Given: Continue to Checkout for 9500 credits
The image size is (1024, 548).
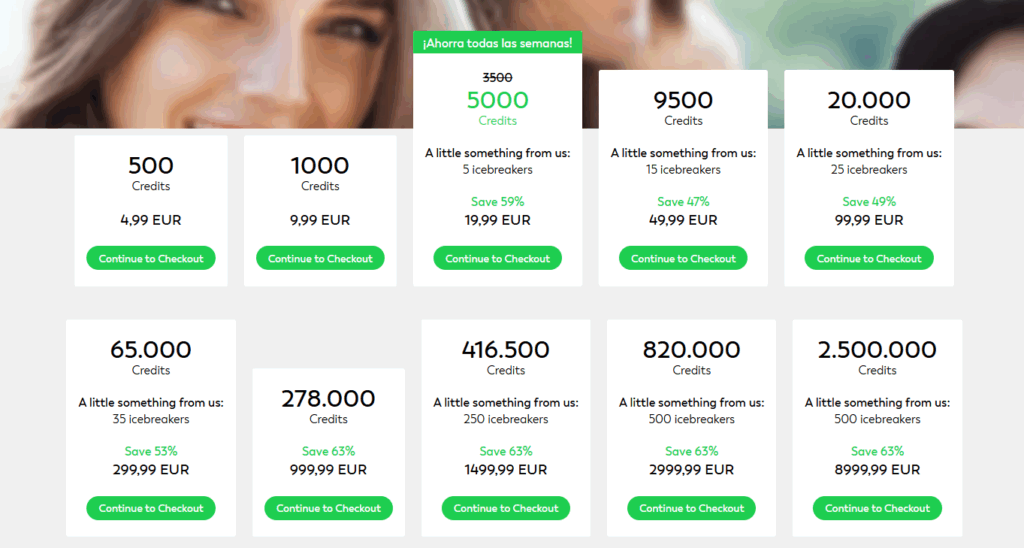Looking at the screenshot, I should click(683, 258).
